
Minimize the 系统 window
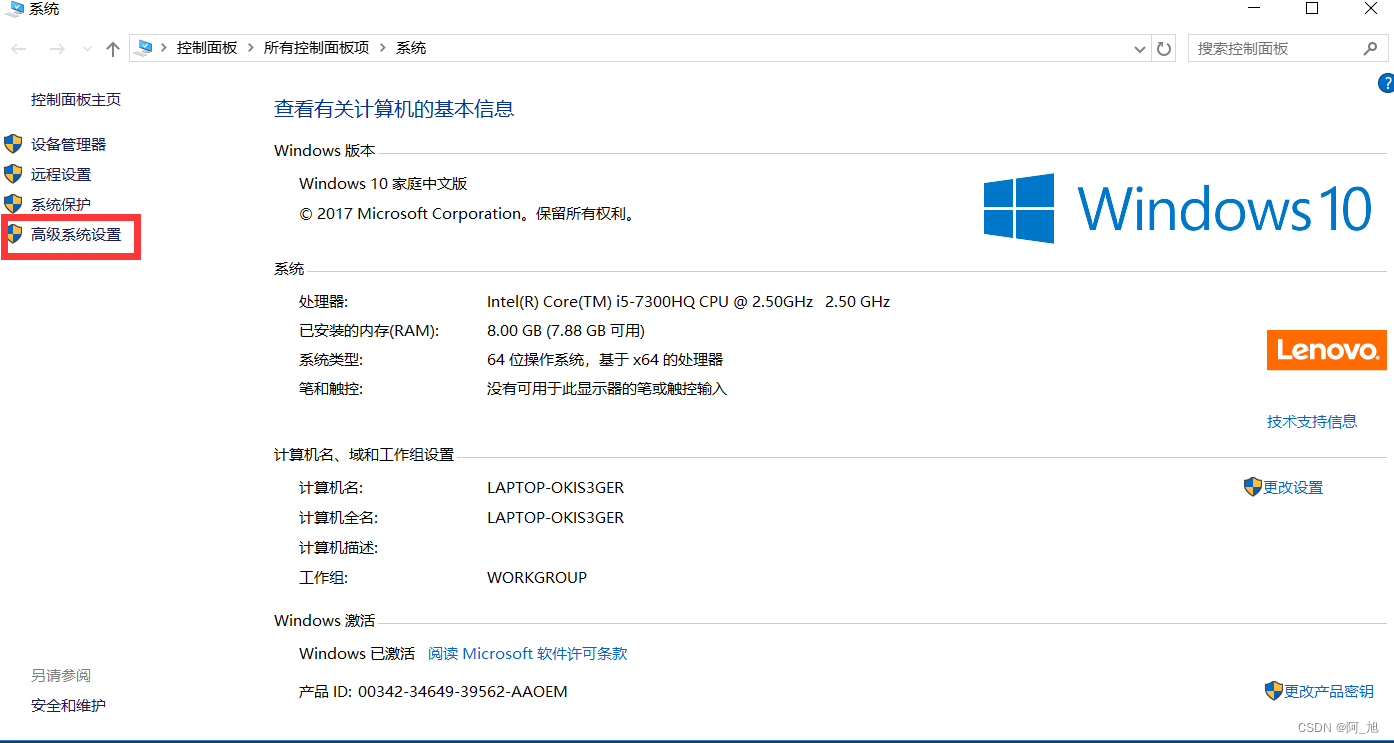[x=1254, y=8]
